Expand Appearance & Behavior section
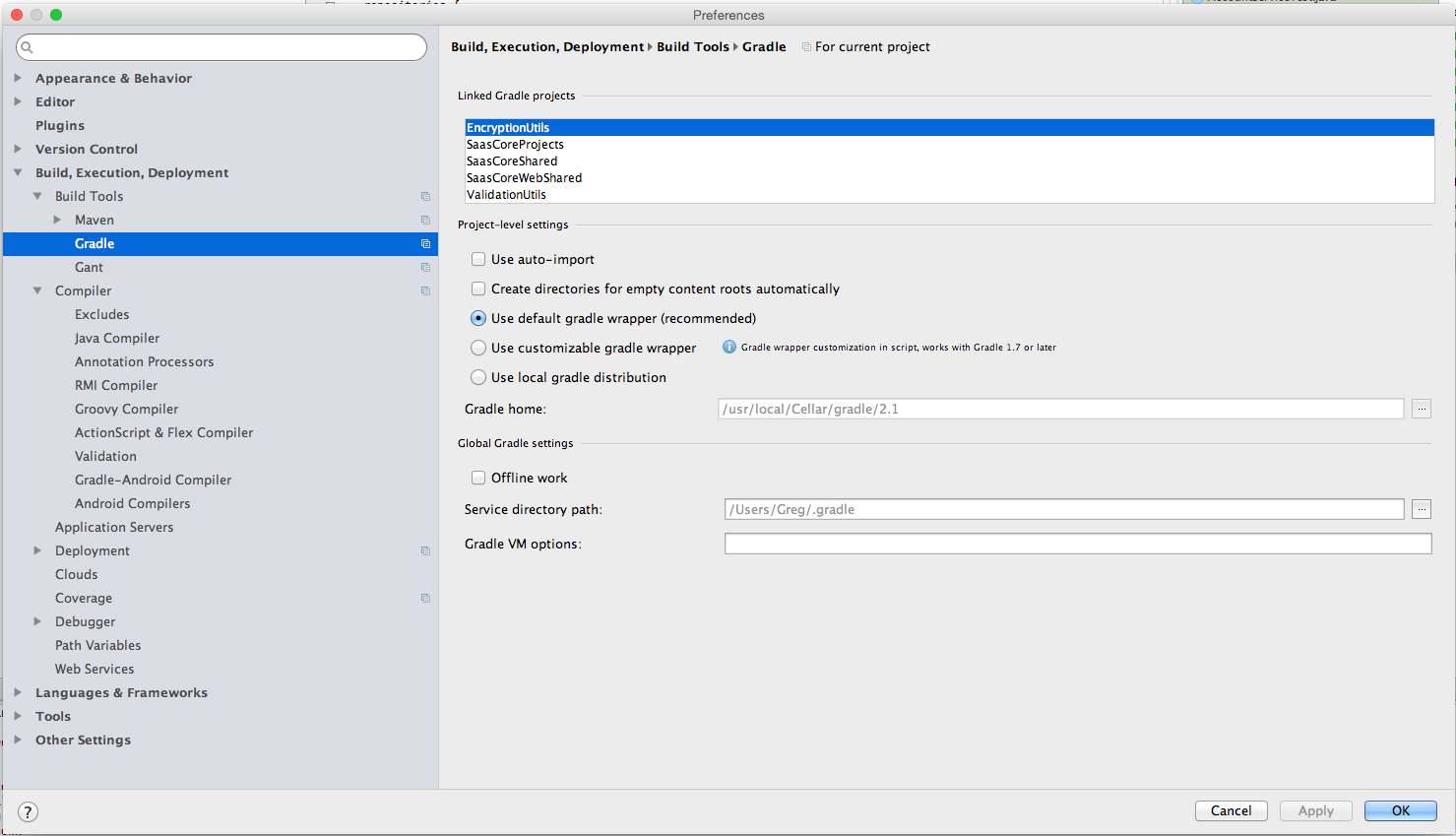Image resolution: width=1456 pixels, height=836 pixels. tap(18, 78)
